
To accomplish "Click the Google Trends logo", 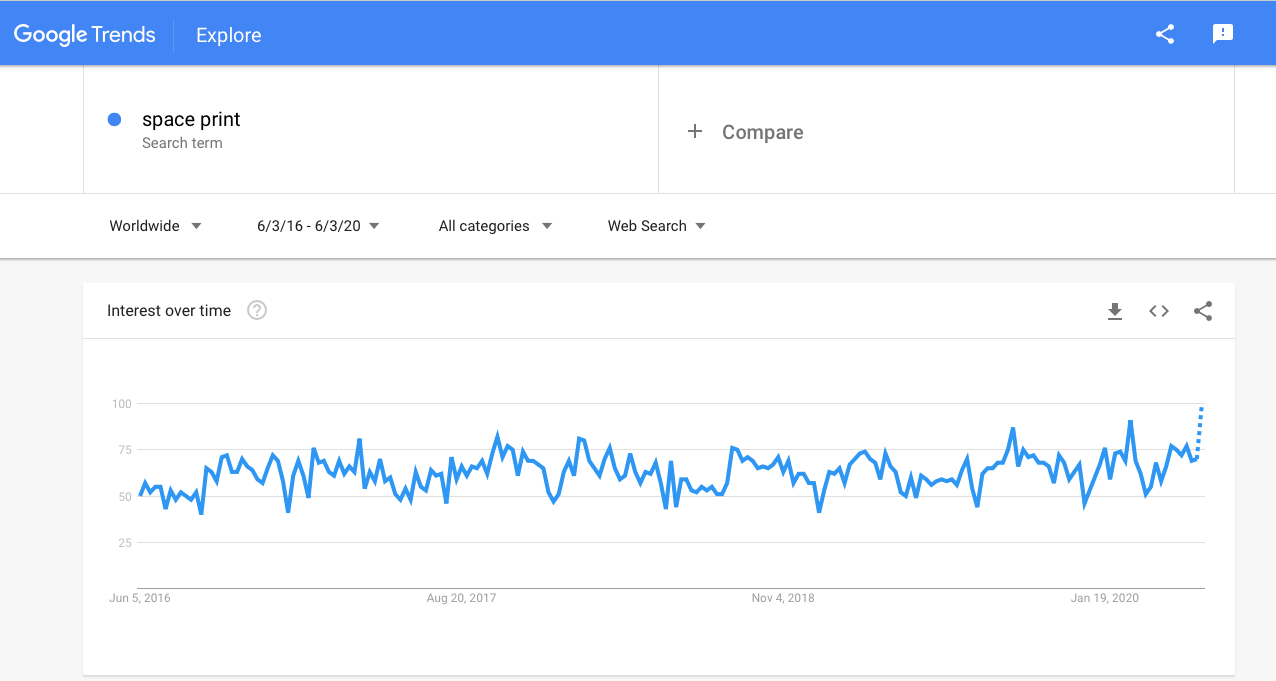I will tap(85, 35).
